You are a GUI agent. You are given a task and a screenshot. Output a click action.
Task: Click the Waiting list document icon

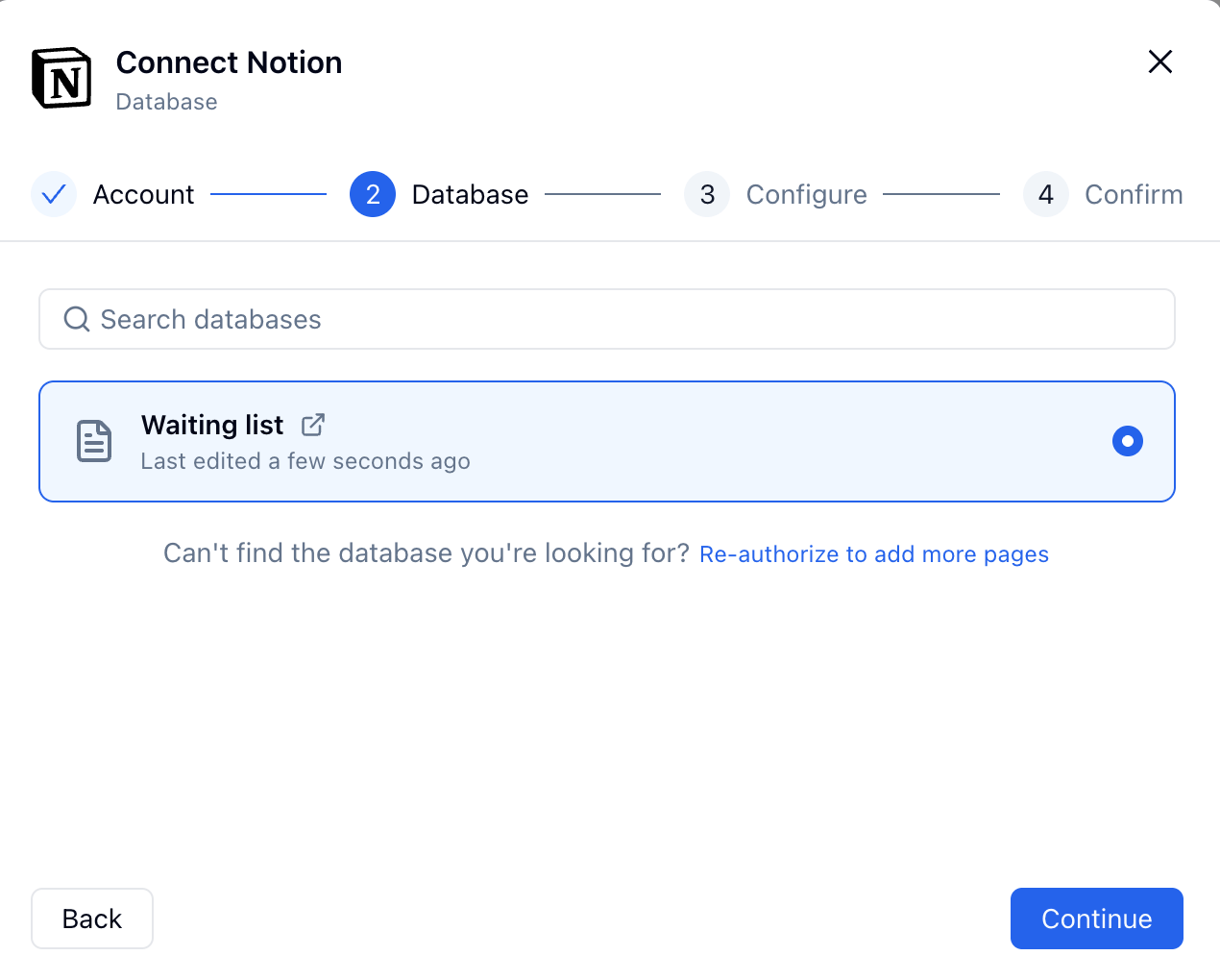[94, 441]
